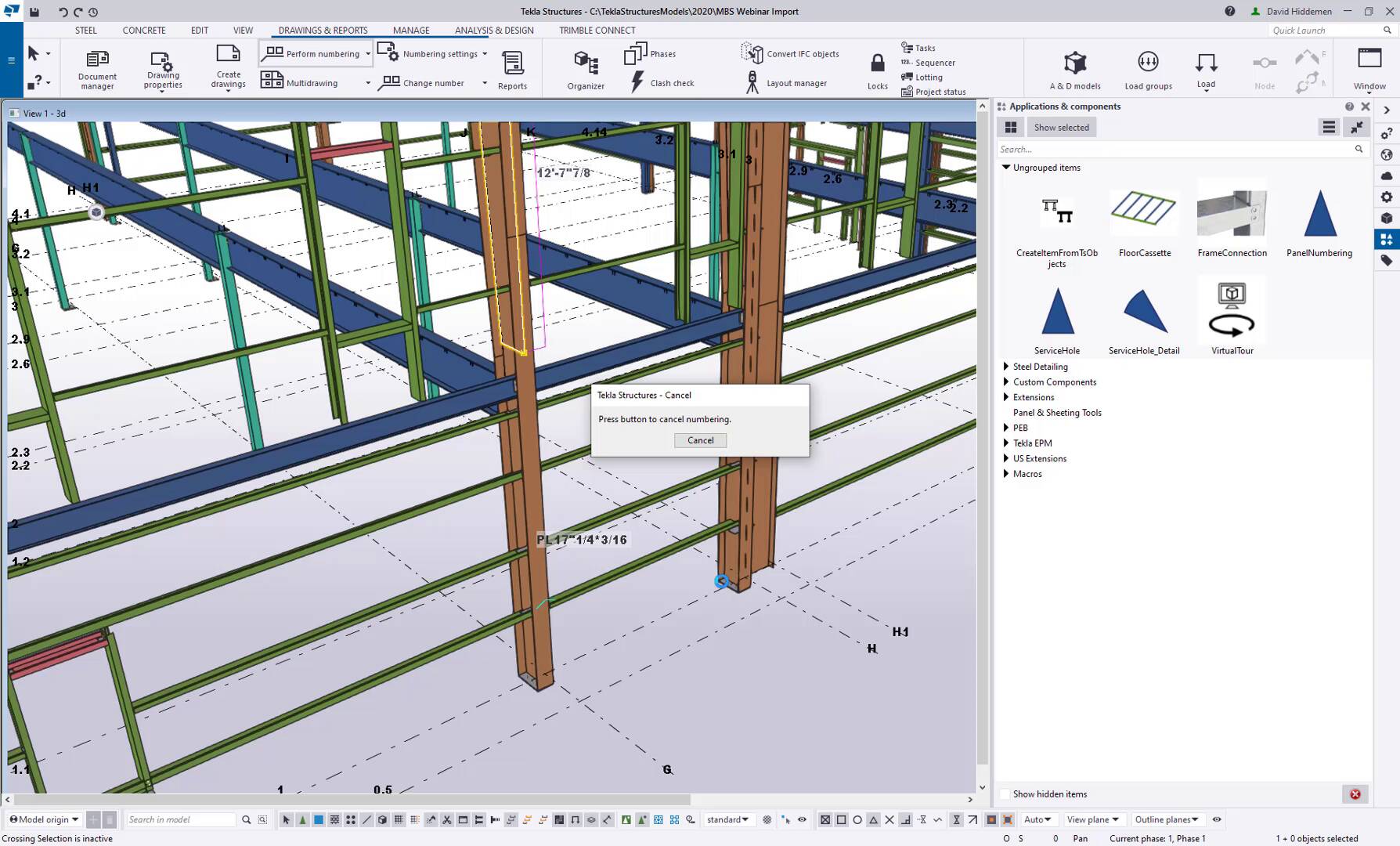Collapse the Ungrouped items group
1400x846 pixels.
click(1006, 167)
